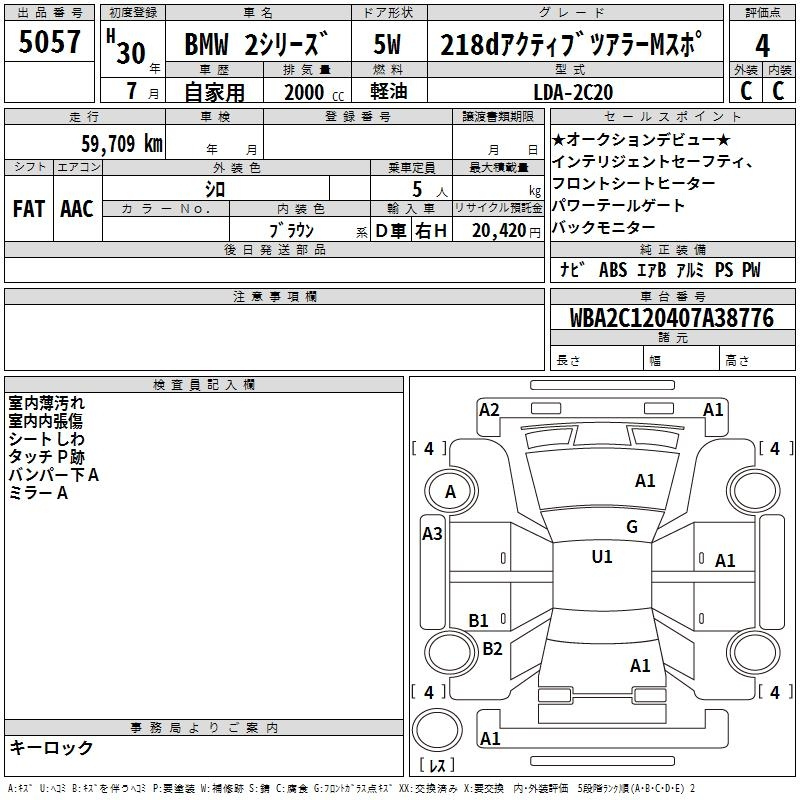800x800 pixels.
Task: Click the A2 damage mark on diagram
Action: (489, 410)
